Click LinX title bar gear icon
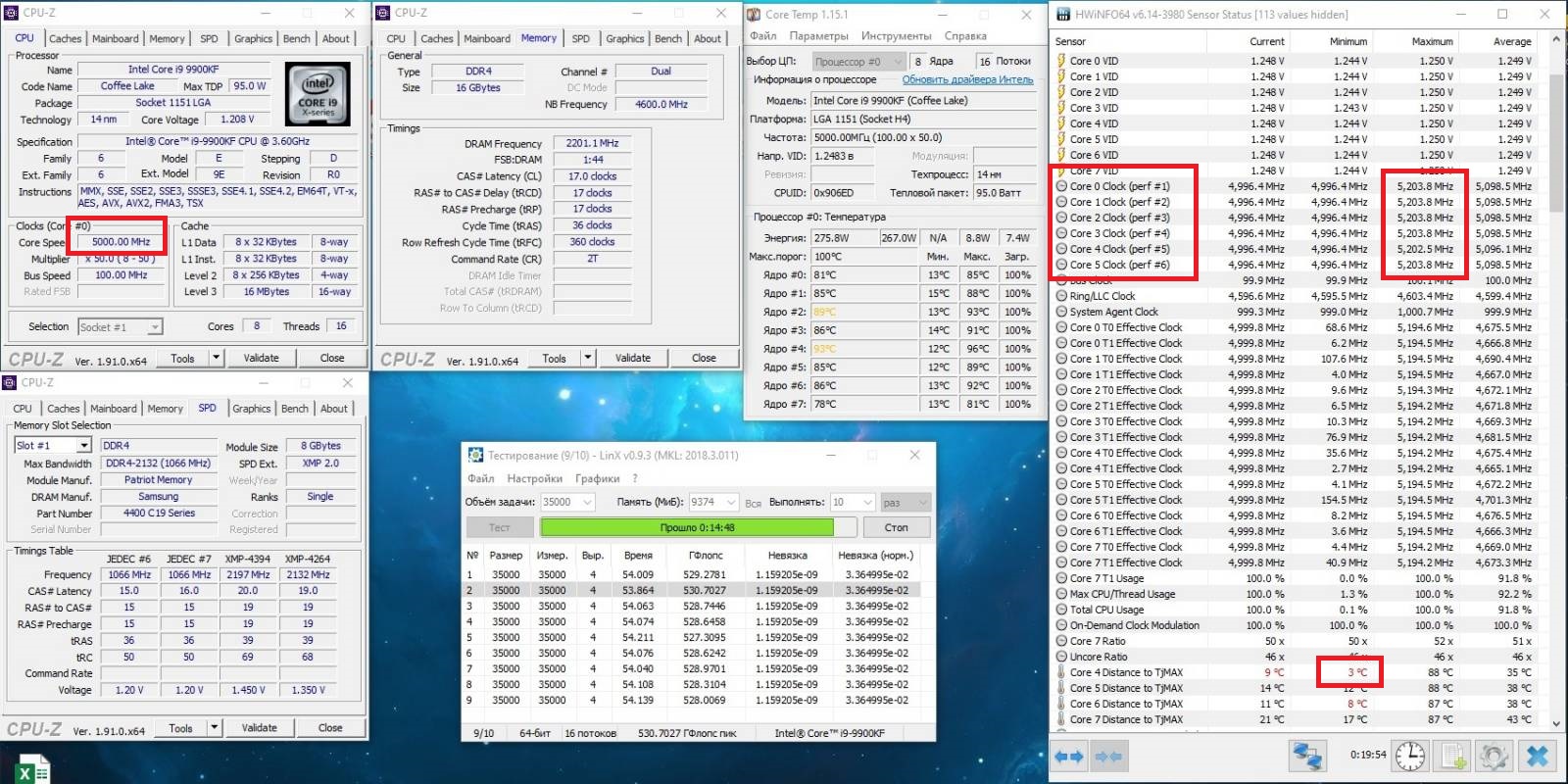 pos(475,455)
